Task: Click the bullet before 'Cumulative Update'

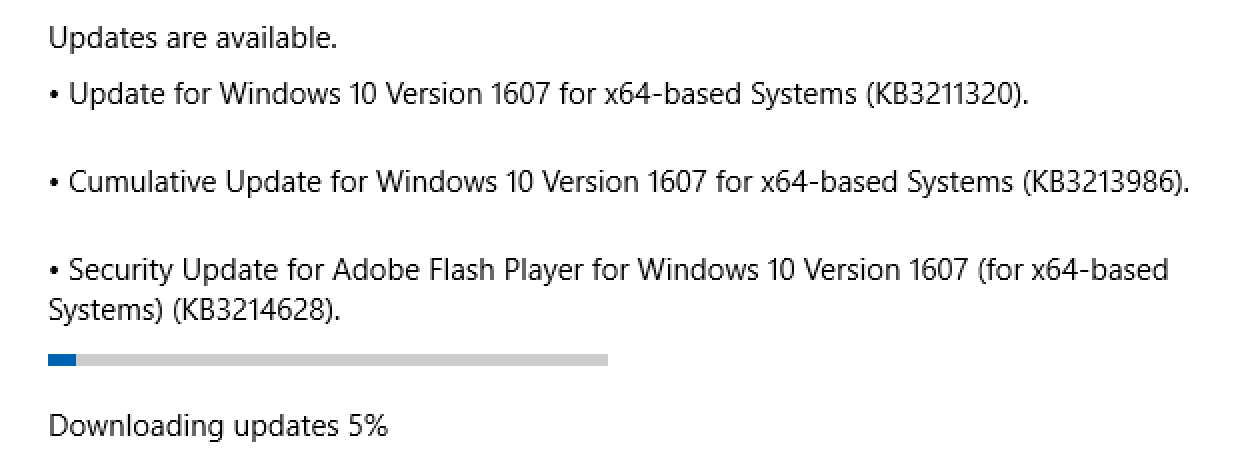Action: click(54, 184)
